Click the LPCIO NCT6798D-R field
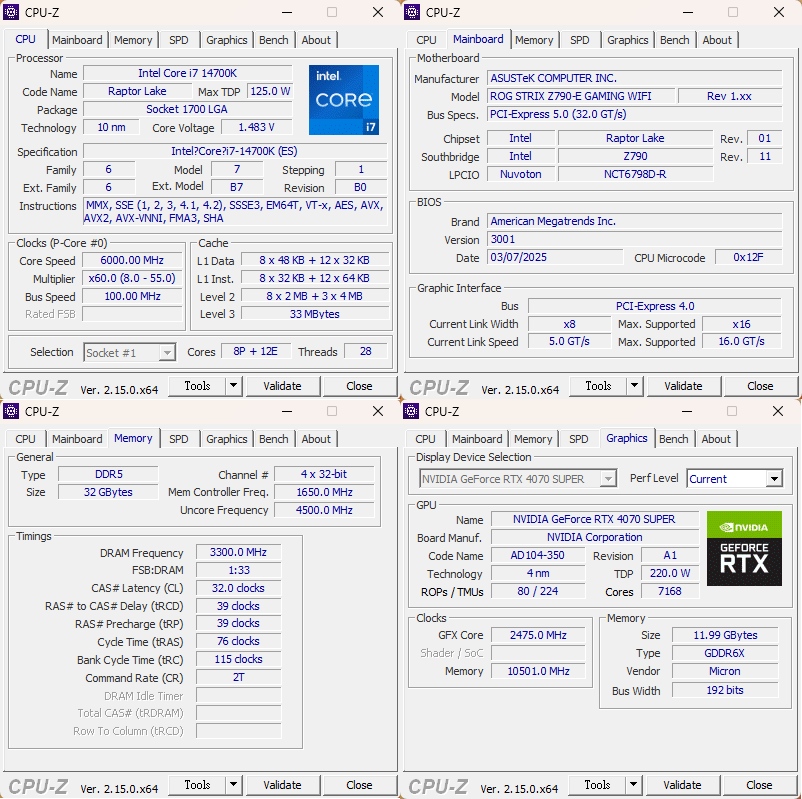This screenshot has width=802, height=799. [x=635, y=174]
